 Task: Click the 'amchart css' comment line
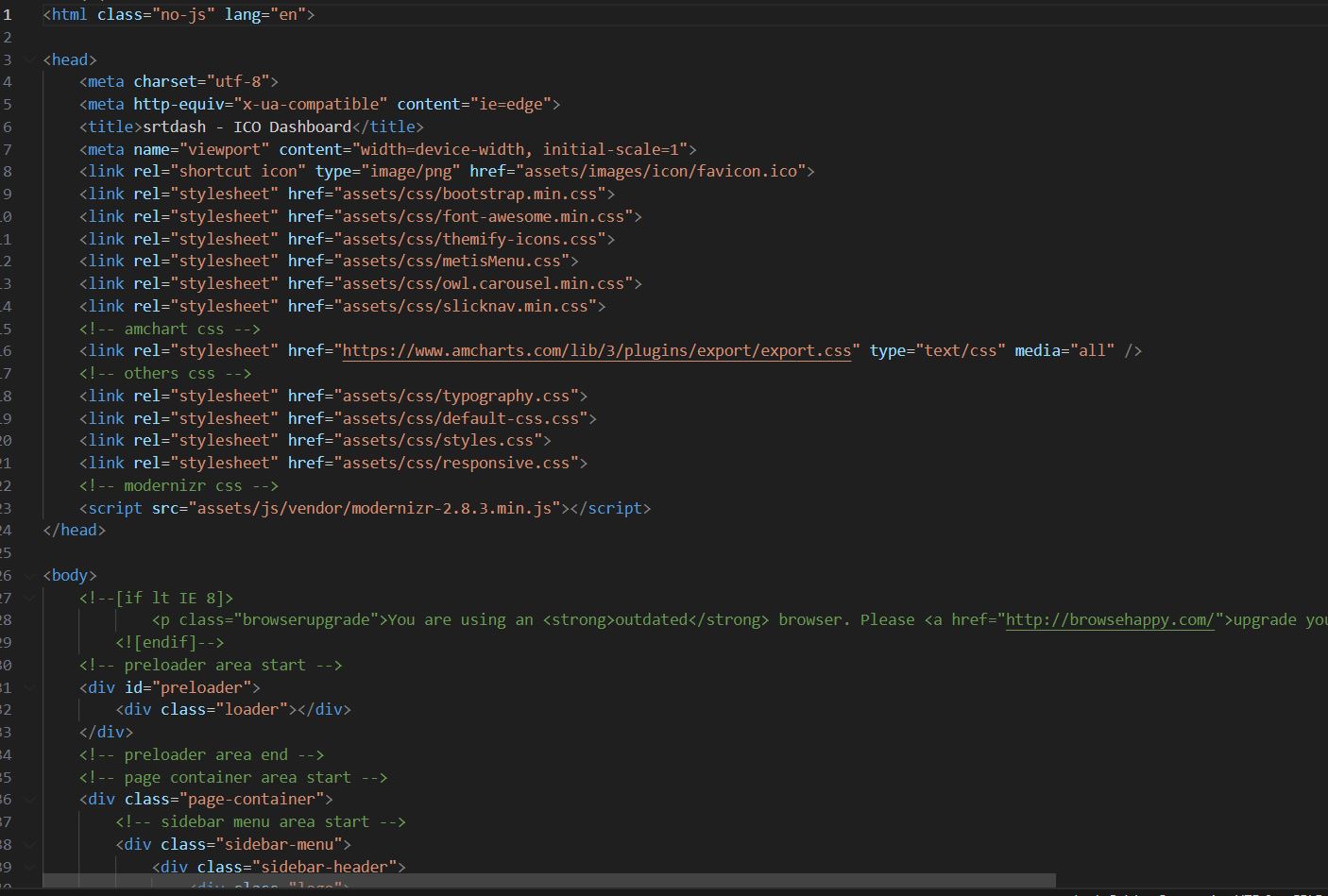170,329
